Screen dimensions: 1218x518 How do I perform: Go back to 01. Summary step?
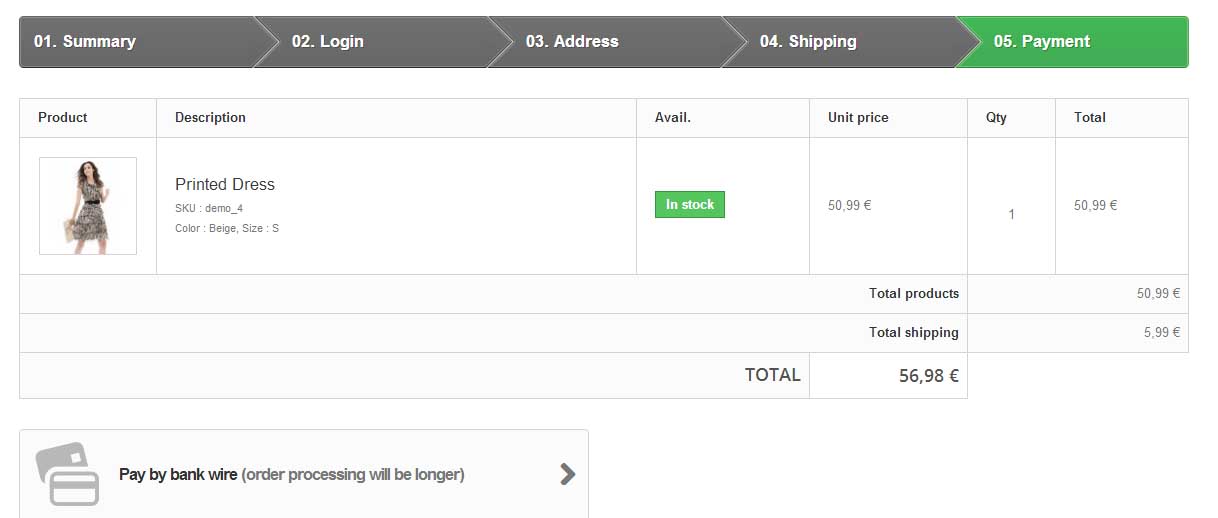85,42
